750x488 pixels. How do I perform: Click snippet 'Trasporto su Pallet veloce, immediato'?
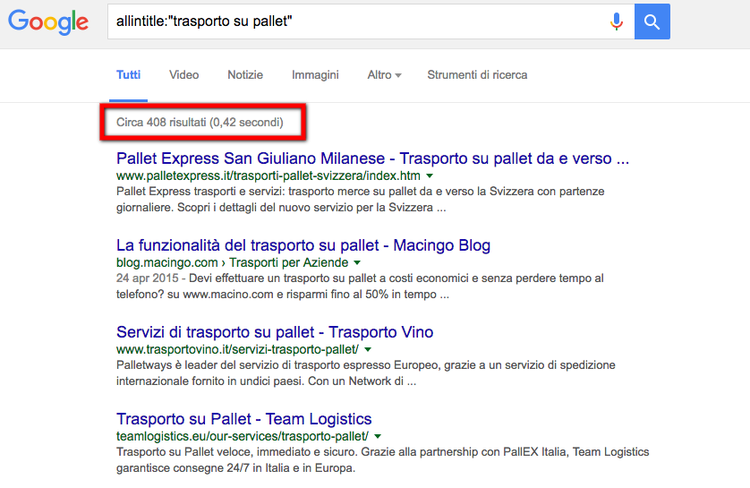(x=383, y=460)
